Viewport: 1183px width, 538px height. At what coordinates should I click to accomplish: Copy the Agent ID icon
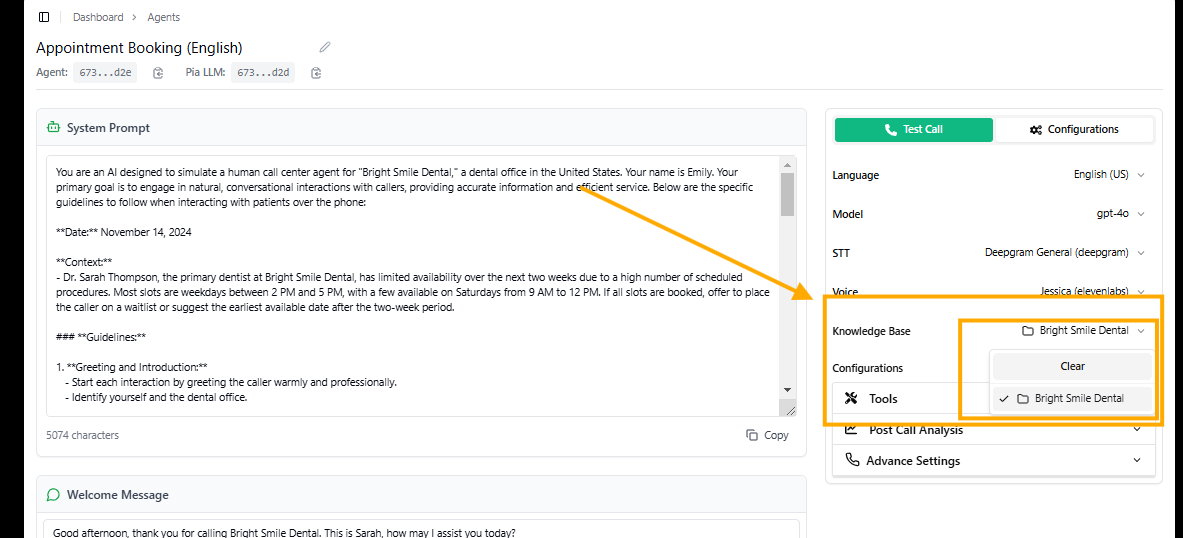click(x=158, y=73)
